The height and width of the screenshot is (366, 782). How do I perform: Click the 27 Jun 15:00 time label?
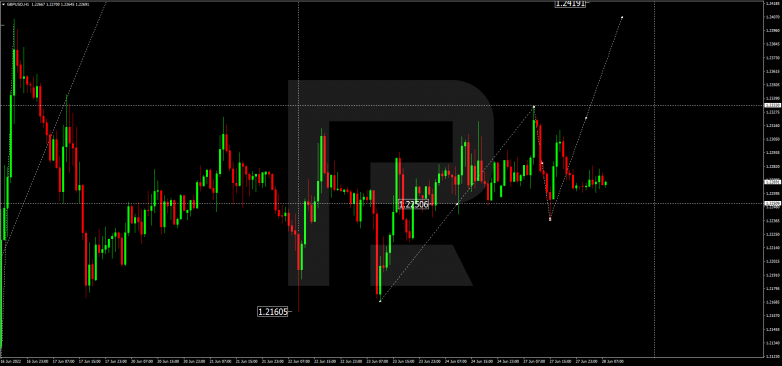pyautogui.click(x=561, y=361)
